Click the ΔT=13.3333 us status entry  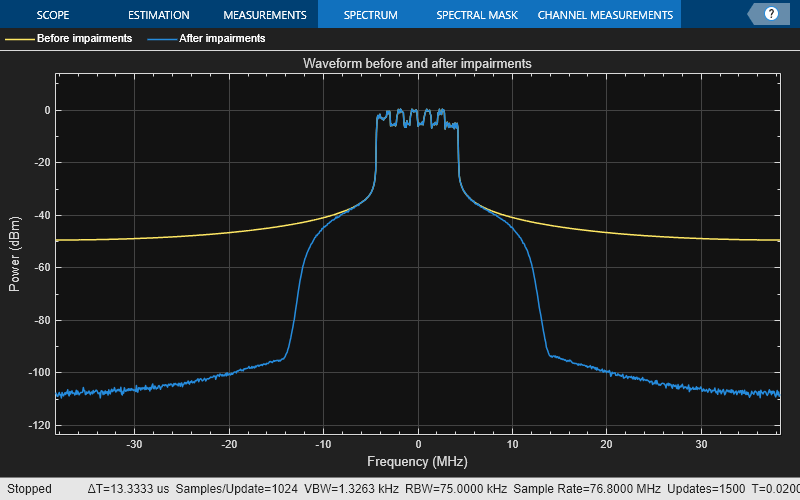(128, 489)
